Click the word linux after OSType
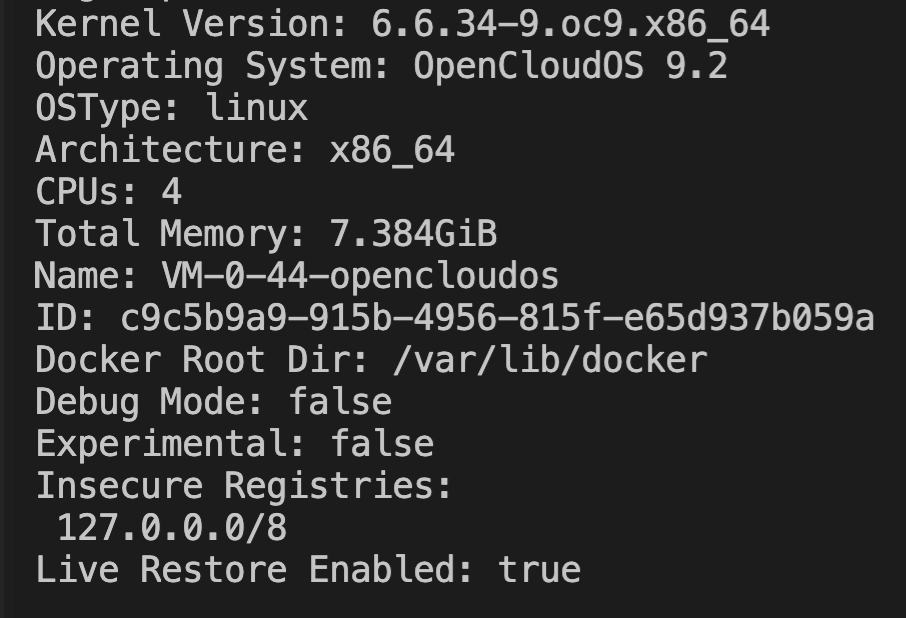906x618 pixels. click(x=256, y=108)
